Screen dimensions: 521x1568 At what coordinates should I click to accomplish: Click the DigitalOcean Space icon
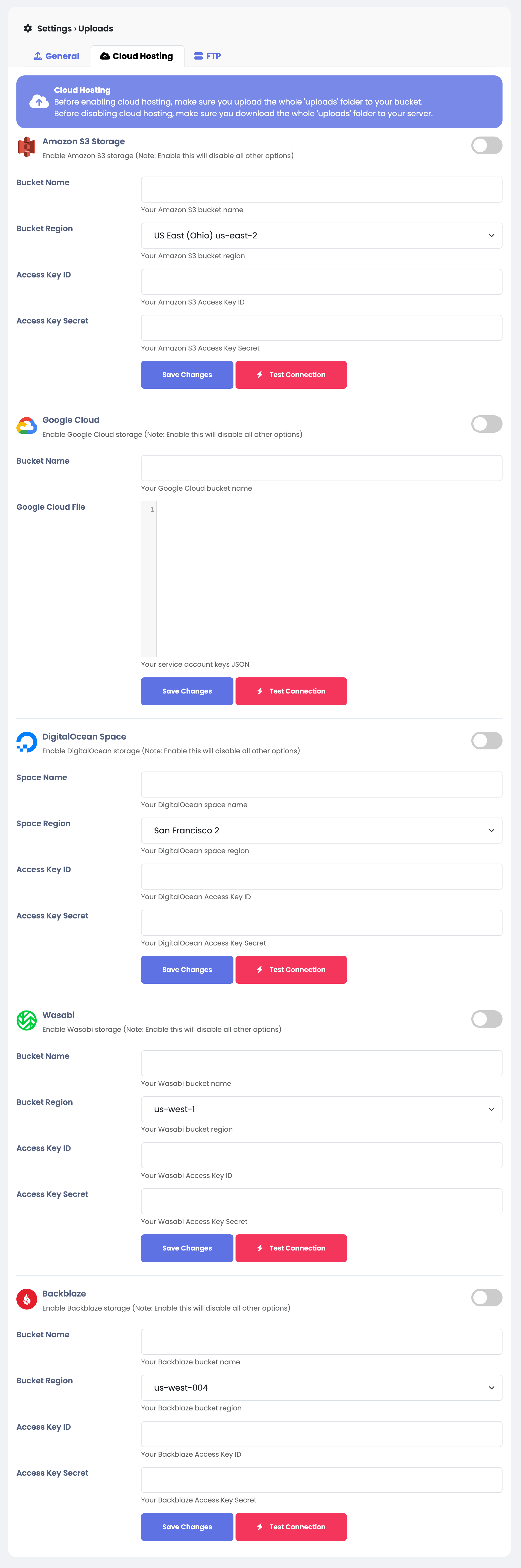point(26,741)
